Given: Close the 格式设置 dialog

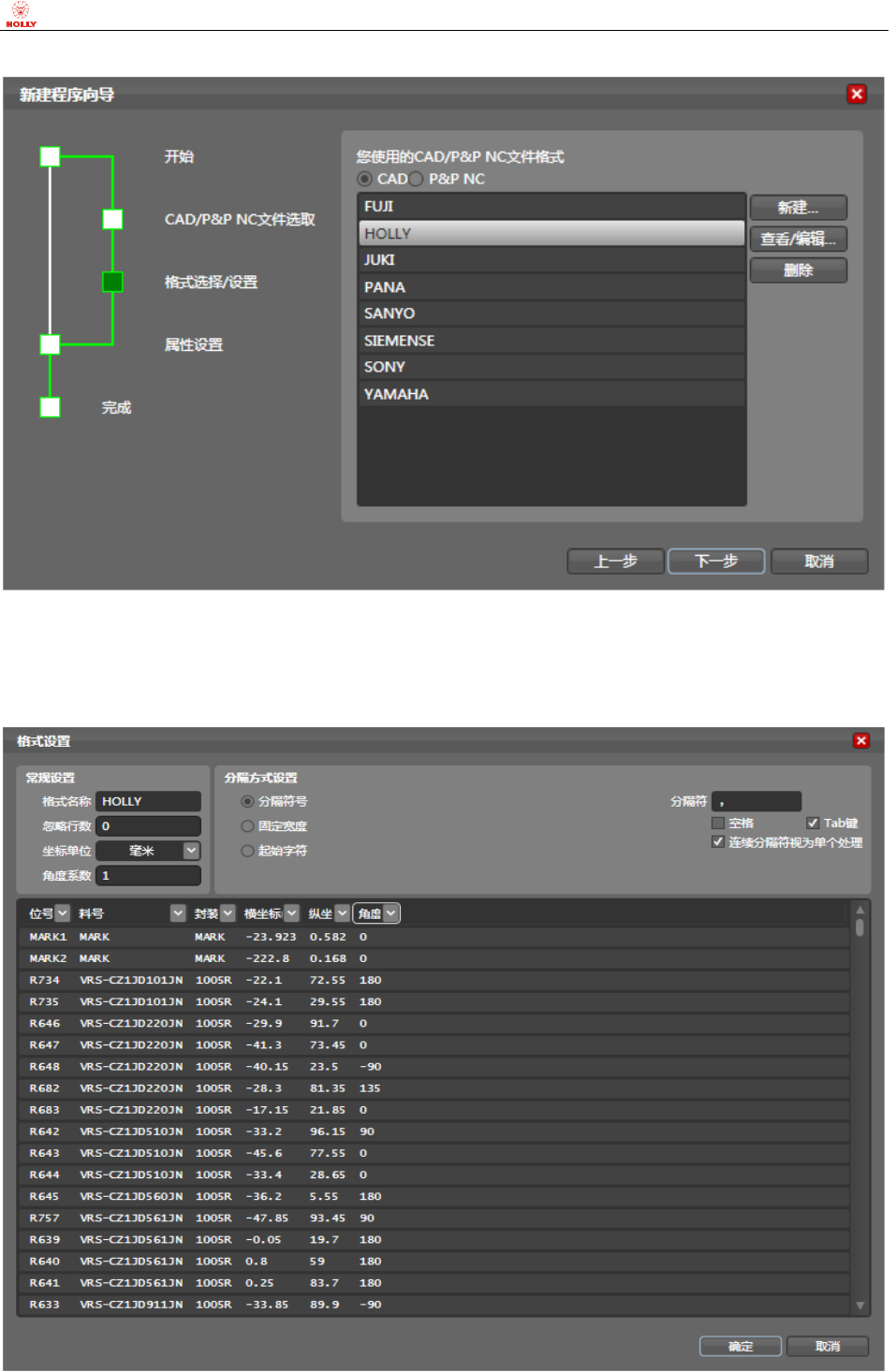Looking at the screenshot, I should 861,740.
